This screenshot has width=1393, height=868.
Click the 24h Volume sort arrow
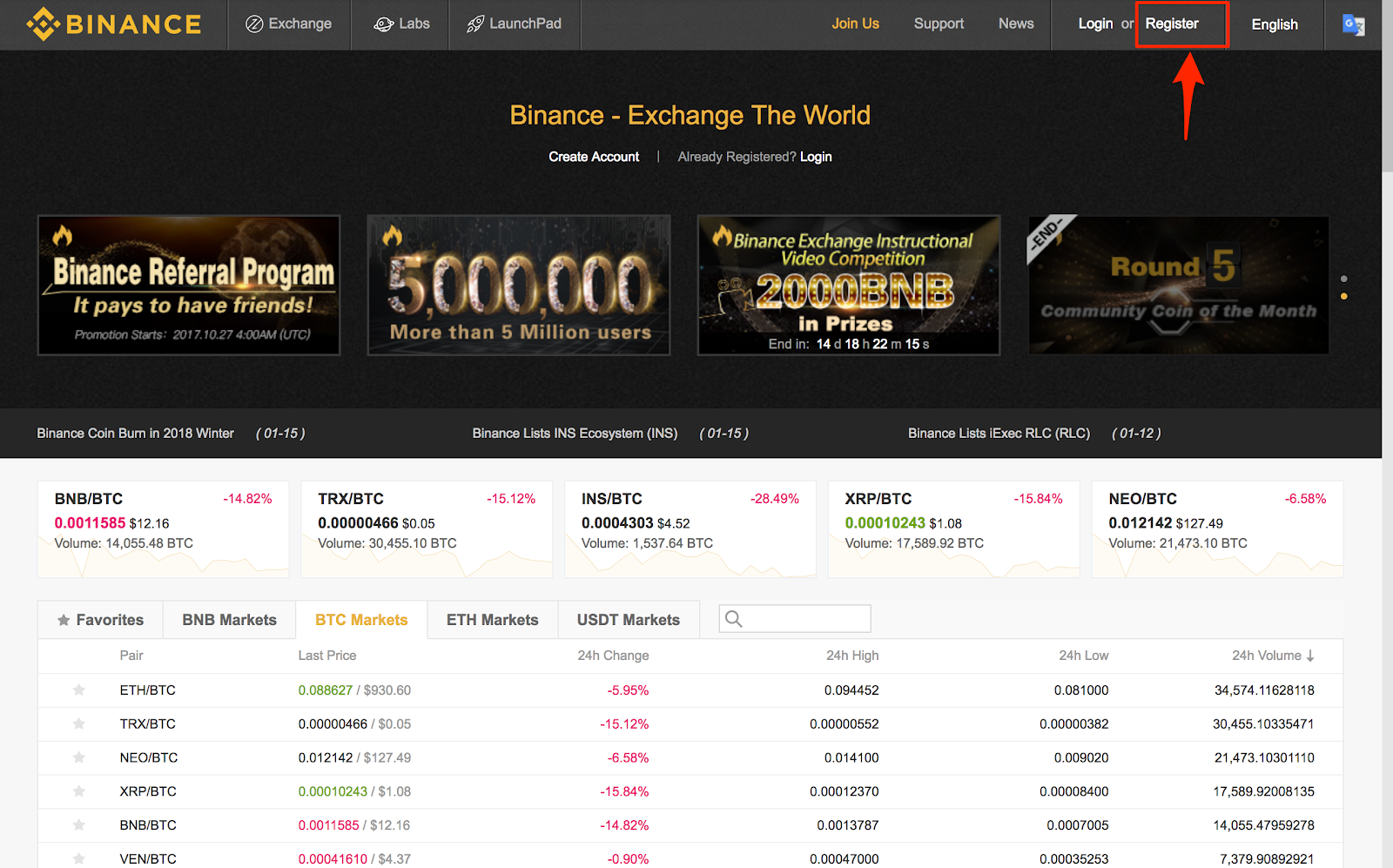(1310, 656)
